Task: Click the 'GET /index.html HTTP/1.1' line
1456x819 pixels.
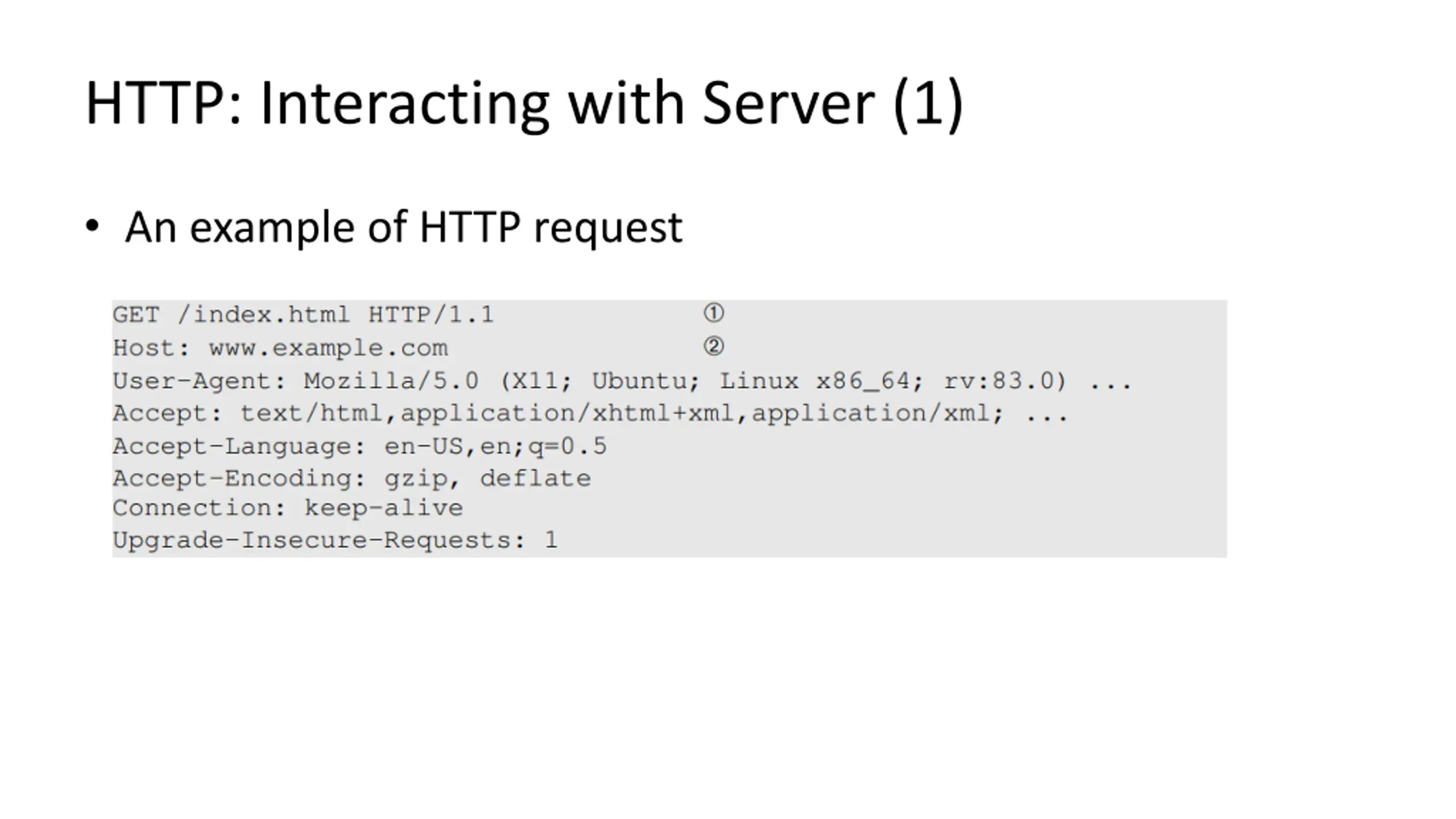Action: pos(303,315)
